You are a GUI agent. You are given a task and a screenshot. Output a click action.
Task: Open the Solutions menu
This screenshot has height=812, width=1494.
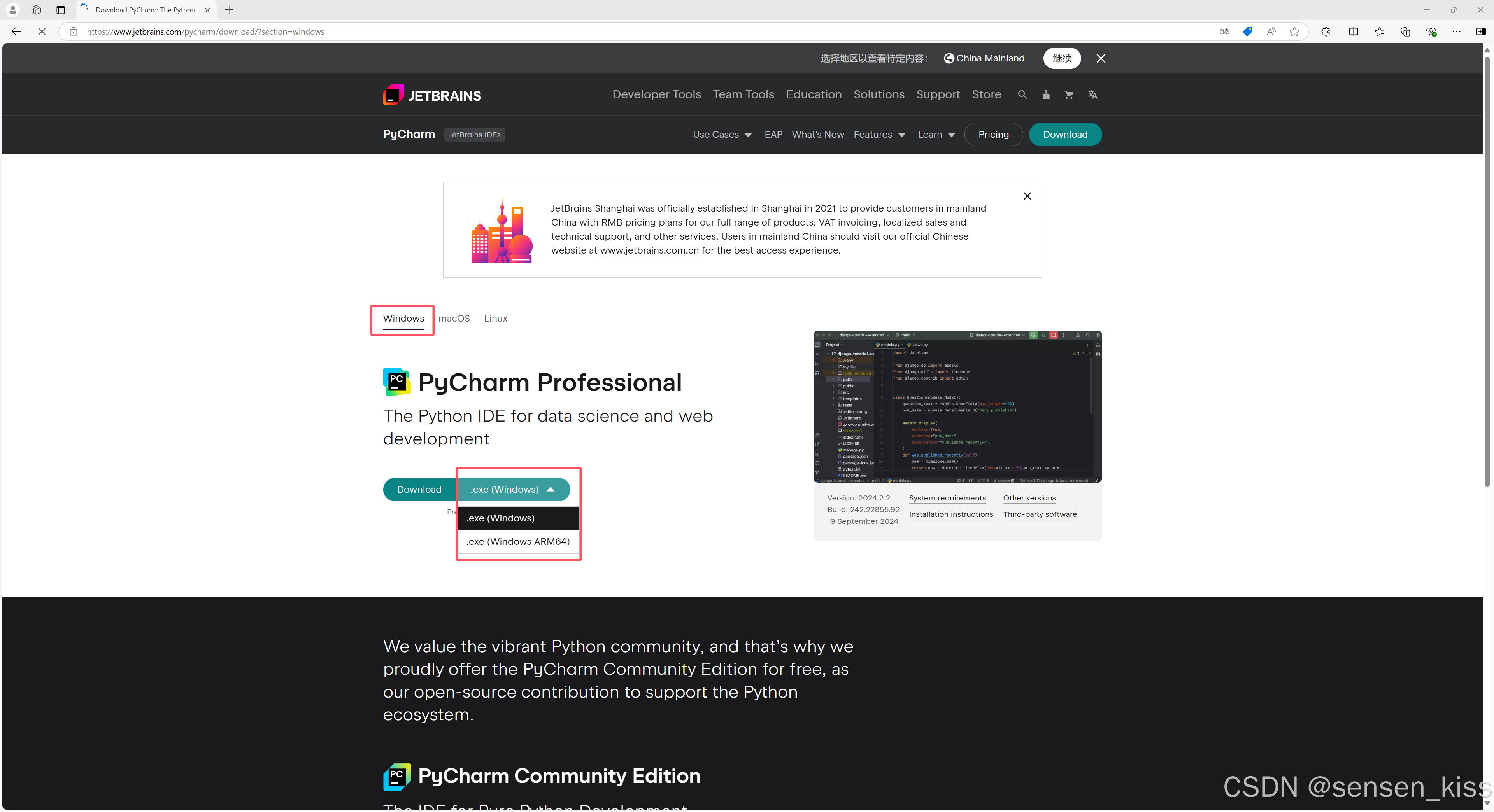(x=879, y=94)
